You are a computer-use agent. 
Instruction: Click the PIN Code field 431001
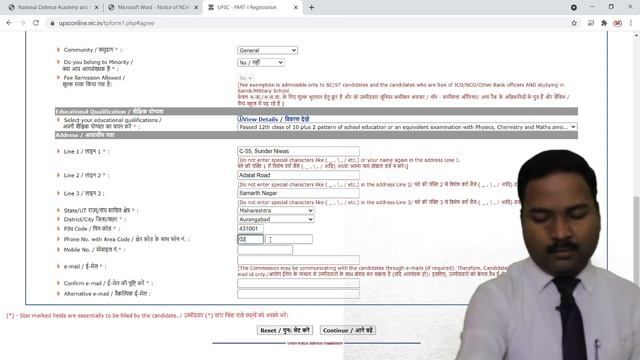coord(250,229)
